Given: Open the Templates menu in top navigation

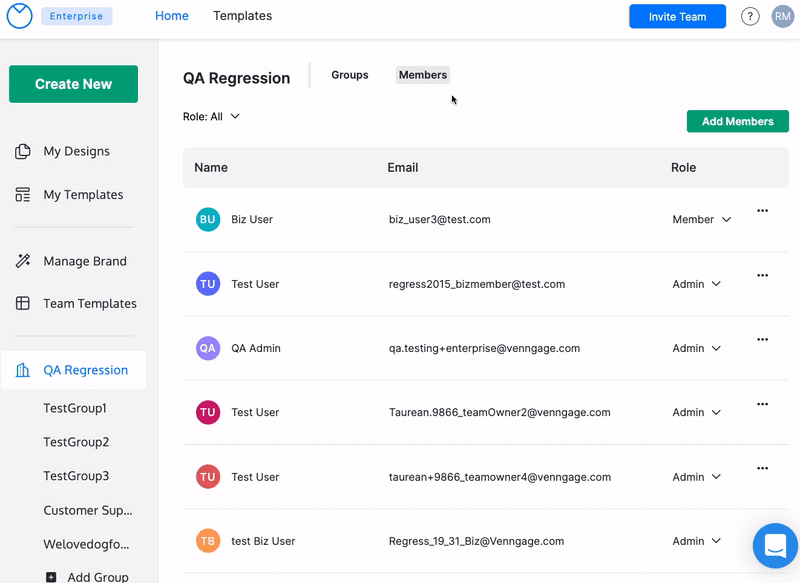Looking at the screenshot, I should [x=242, y=16].
